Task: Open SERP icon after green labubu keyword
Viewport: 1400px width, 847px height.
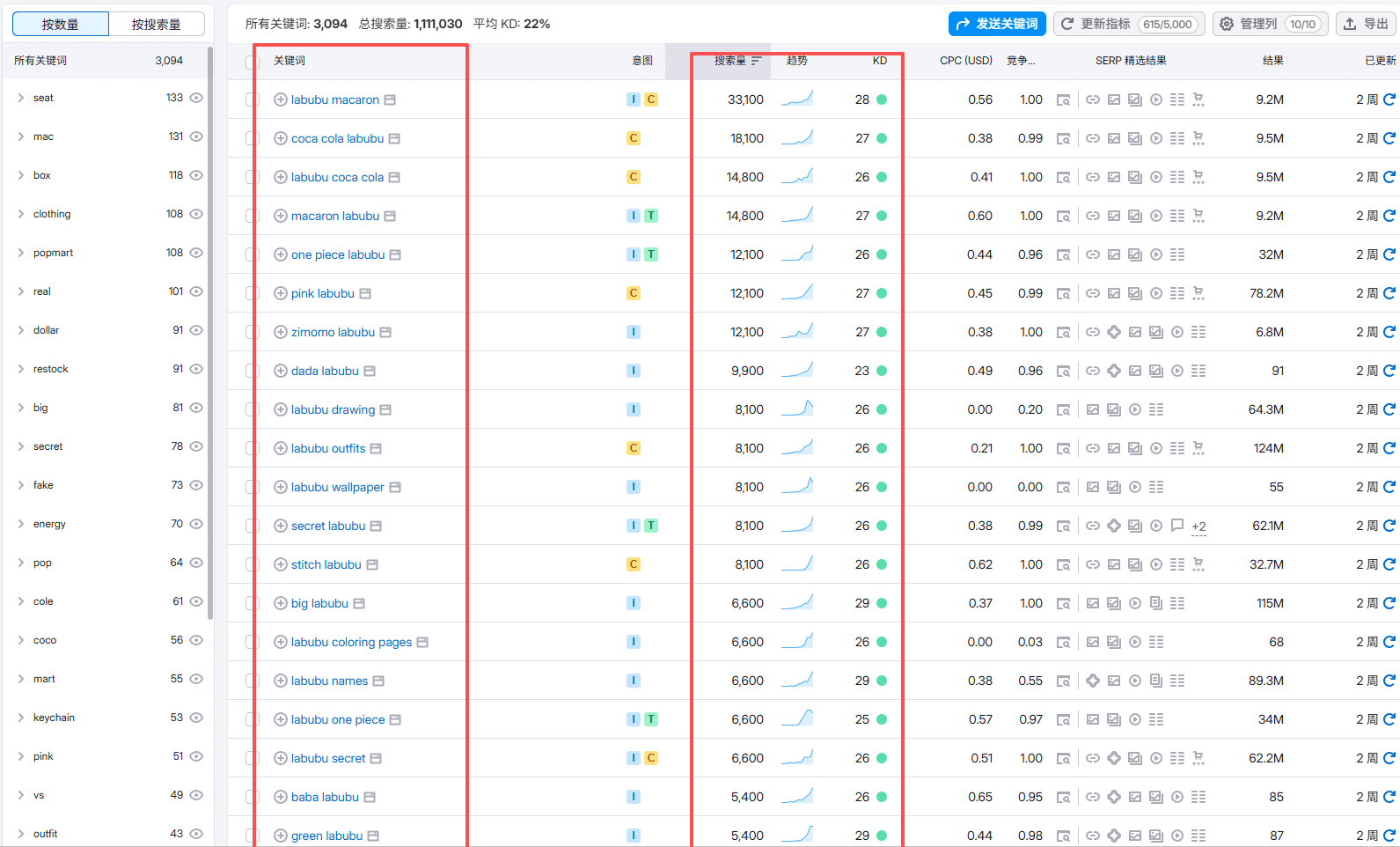Action: tap(373, 836)
